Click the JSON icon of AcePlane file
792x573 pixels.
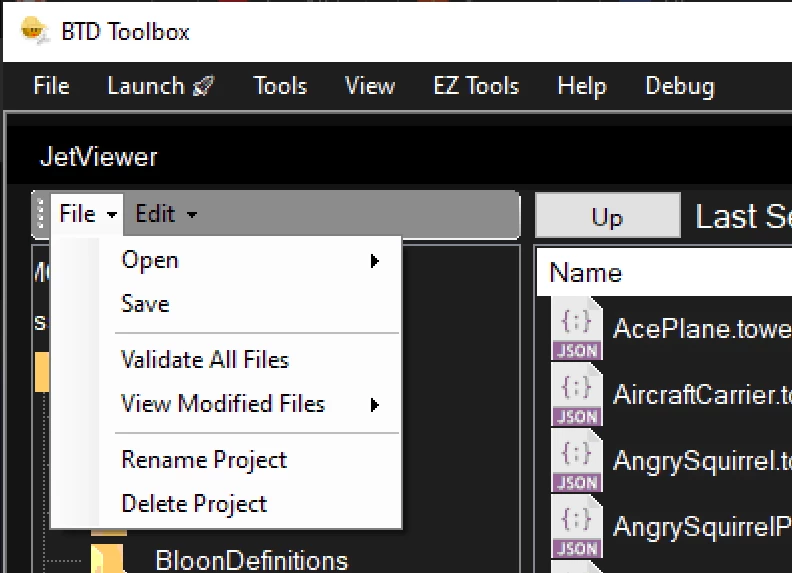(577, 328)
